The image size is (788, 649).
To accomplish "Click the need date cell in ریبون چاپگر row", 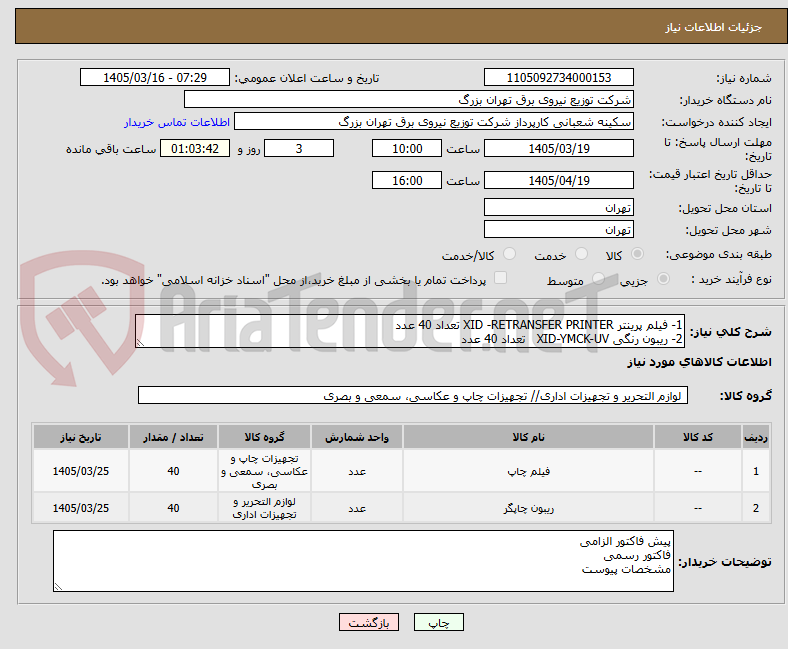I will click(x=81, y=508).
